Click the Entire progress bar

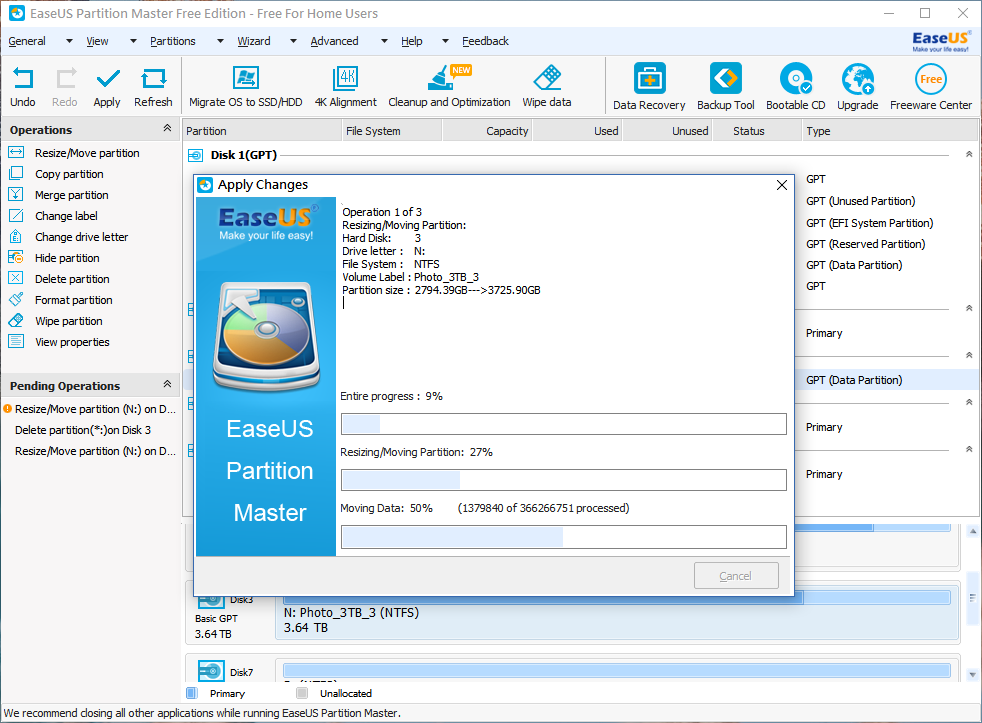pyautogui.click(x=564, y=424)
